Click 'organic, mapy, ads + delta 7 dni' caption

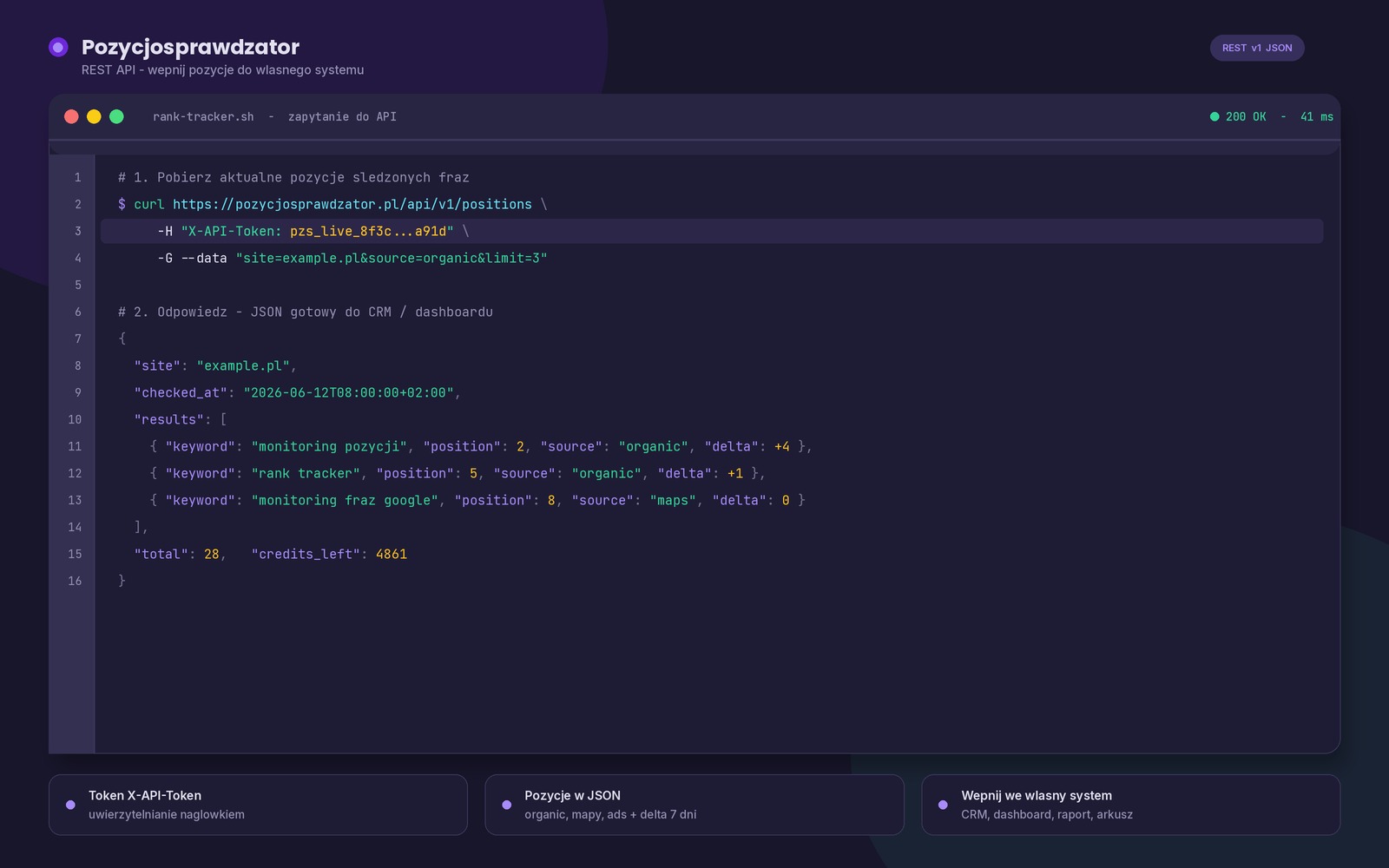point(610,814)
